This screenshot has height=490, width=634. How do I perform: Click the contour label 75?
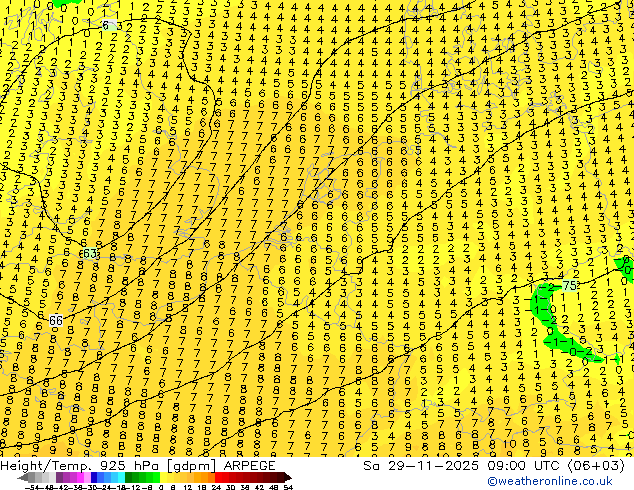pyautogui.click(x=569, y=285)
